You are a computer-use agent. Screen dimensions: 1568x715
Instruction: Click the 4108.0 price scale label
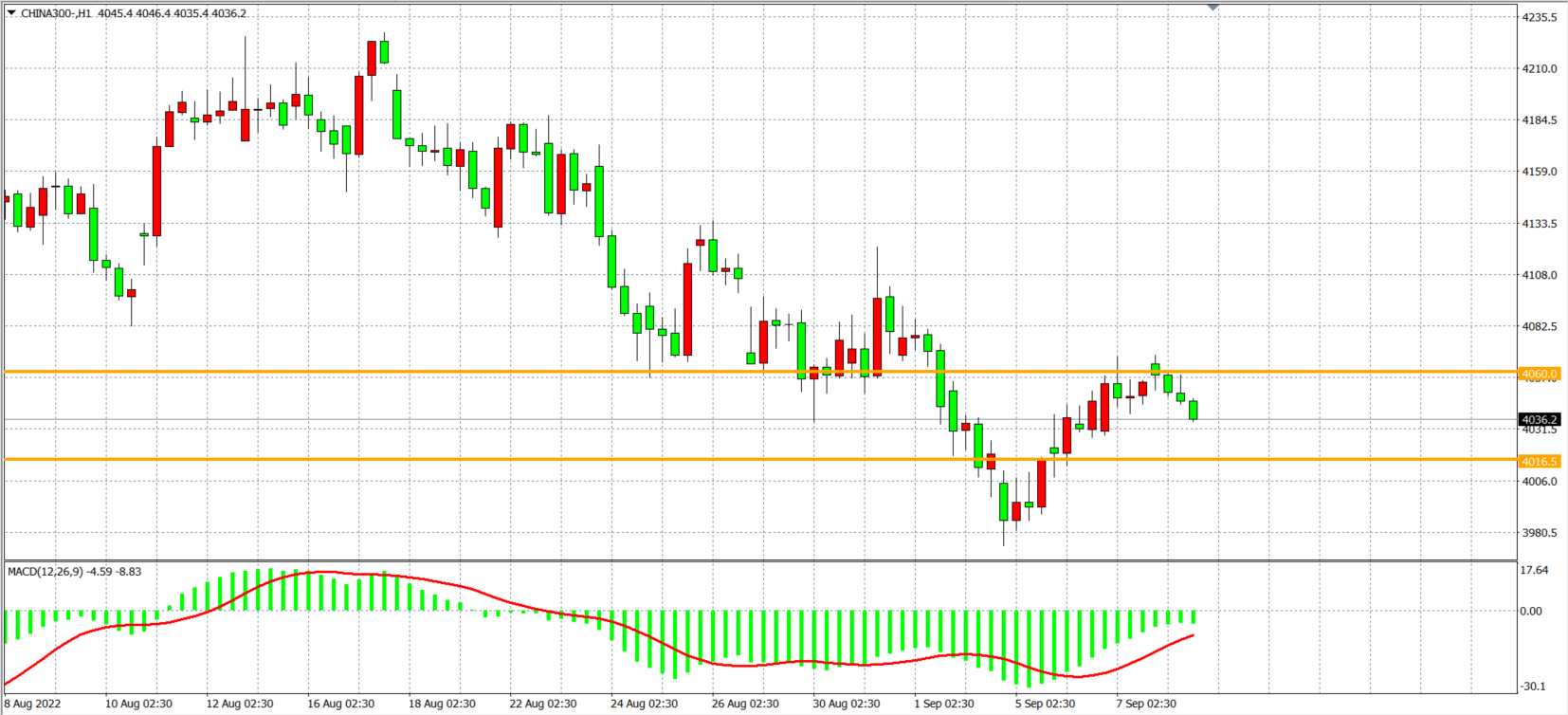(x=1539, y=275)
